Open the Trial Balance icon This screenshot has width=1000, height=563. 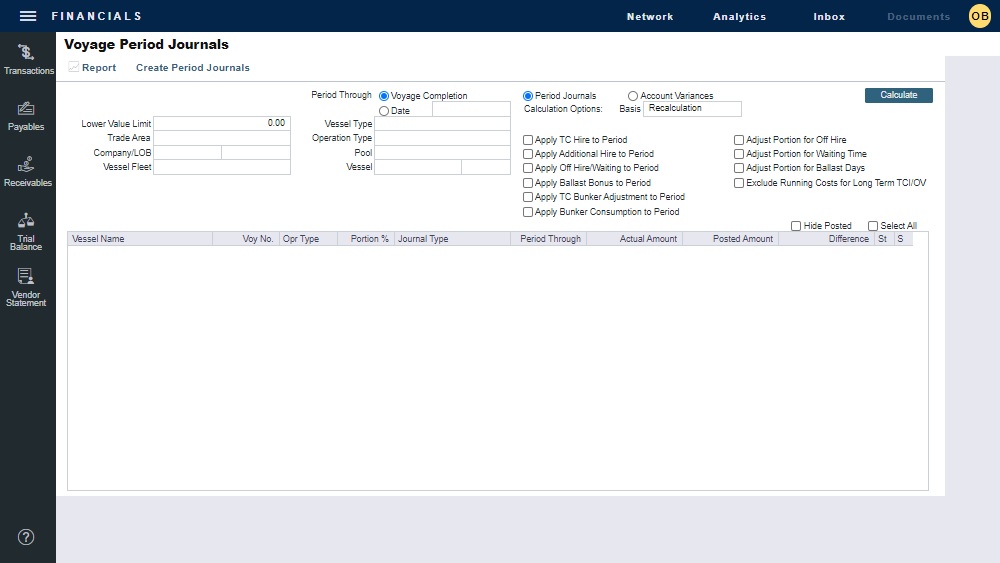pyautogui.click(x=27, y=230)
